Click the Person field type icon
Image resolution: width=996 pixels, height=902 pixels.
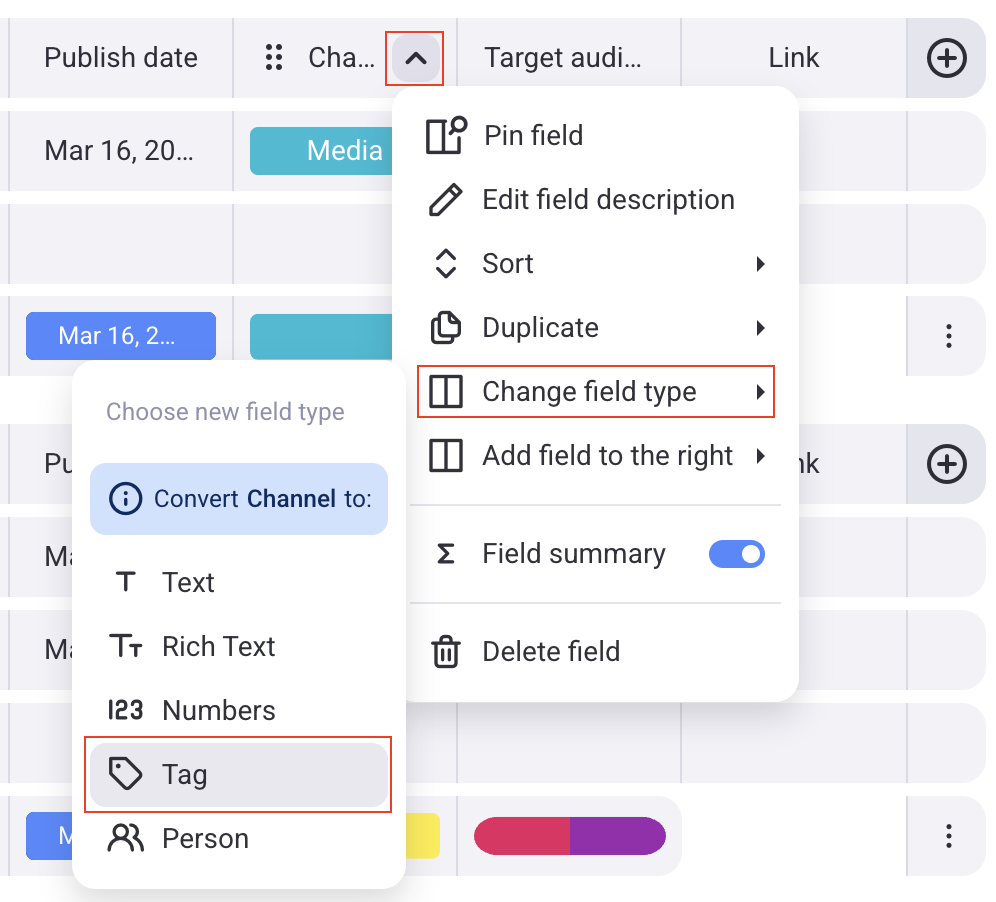pos(126,838)
